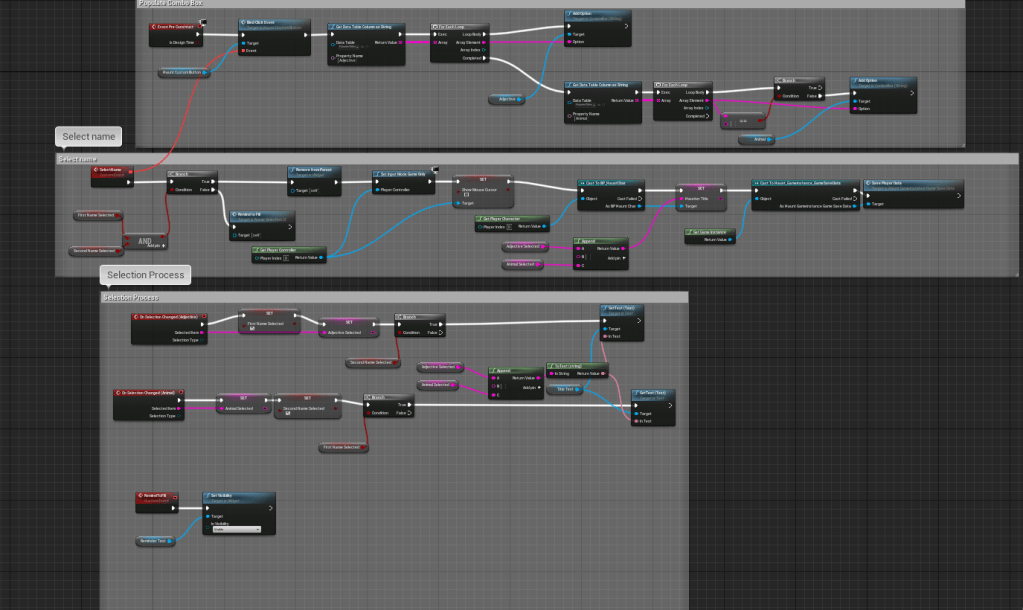Viewport: 1023px width, 610px height.
Task: Select the Set Visibility node
Action: [x=239, y=495]
